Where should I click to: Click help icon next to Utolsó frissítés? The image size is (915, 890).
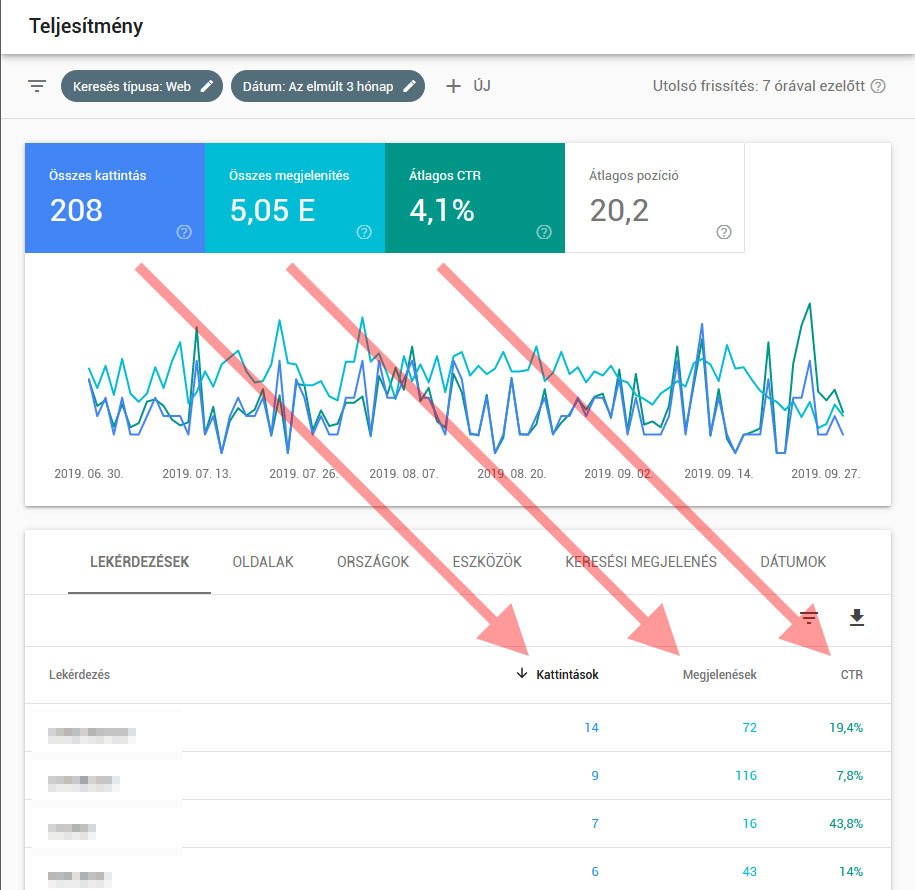click(x=878, y=86)
